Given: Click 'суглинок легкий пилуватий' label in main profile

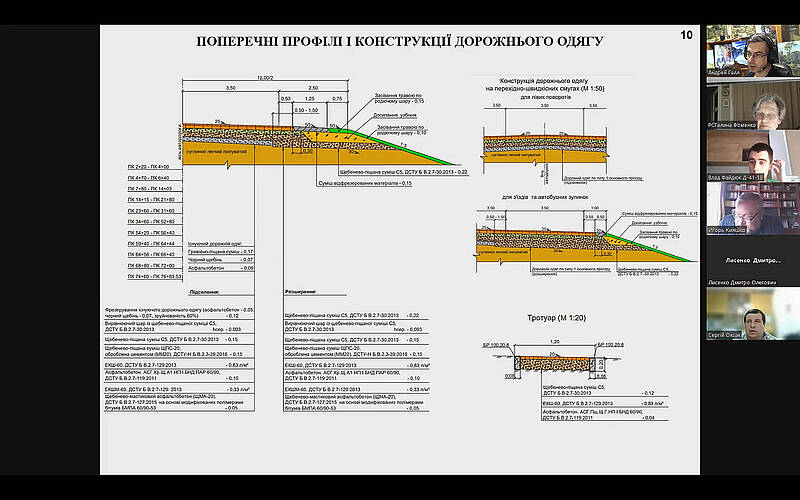Looking at the screenshot, I should click(216, 152).
